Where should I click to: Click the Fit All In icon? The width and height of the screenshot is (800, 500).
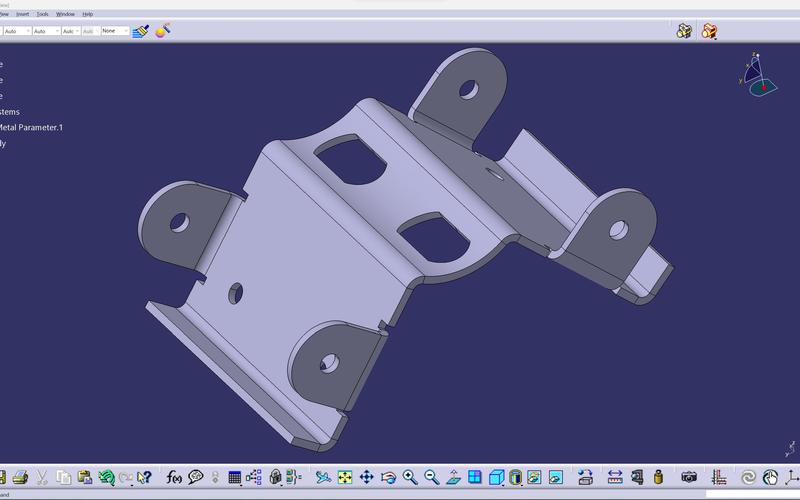tap(345, 478)
